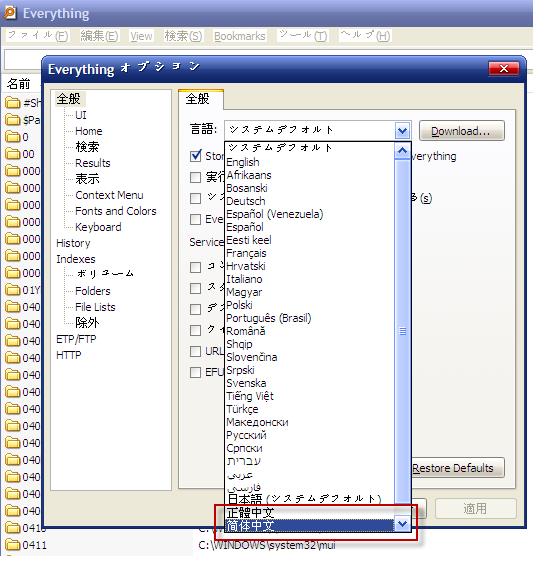Select History in options tree
The width and height of the screenshot is (548, 567).
(x=73, y=243)
